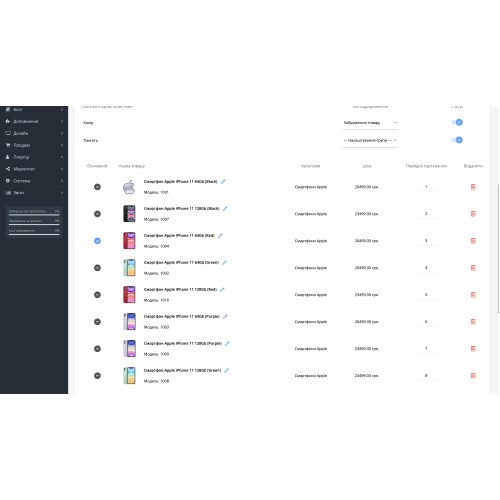
Task: Disable the Memory attribute status switch
Action: click(x=457, y=140)
